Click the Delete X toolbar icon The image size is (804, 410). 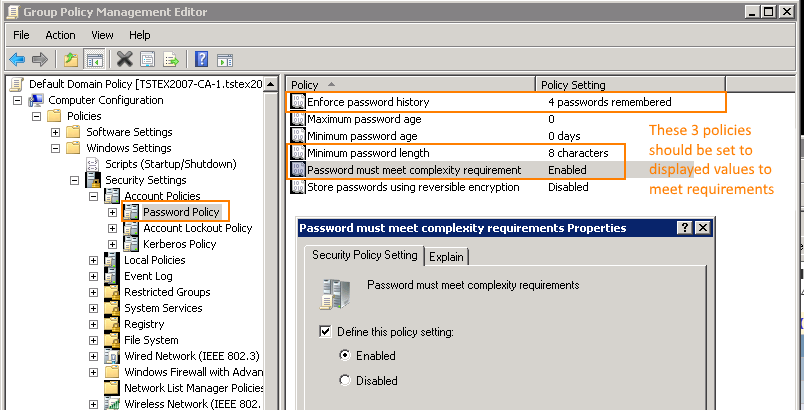pos(125,59)
